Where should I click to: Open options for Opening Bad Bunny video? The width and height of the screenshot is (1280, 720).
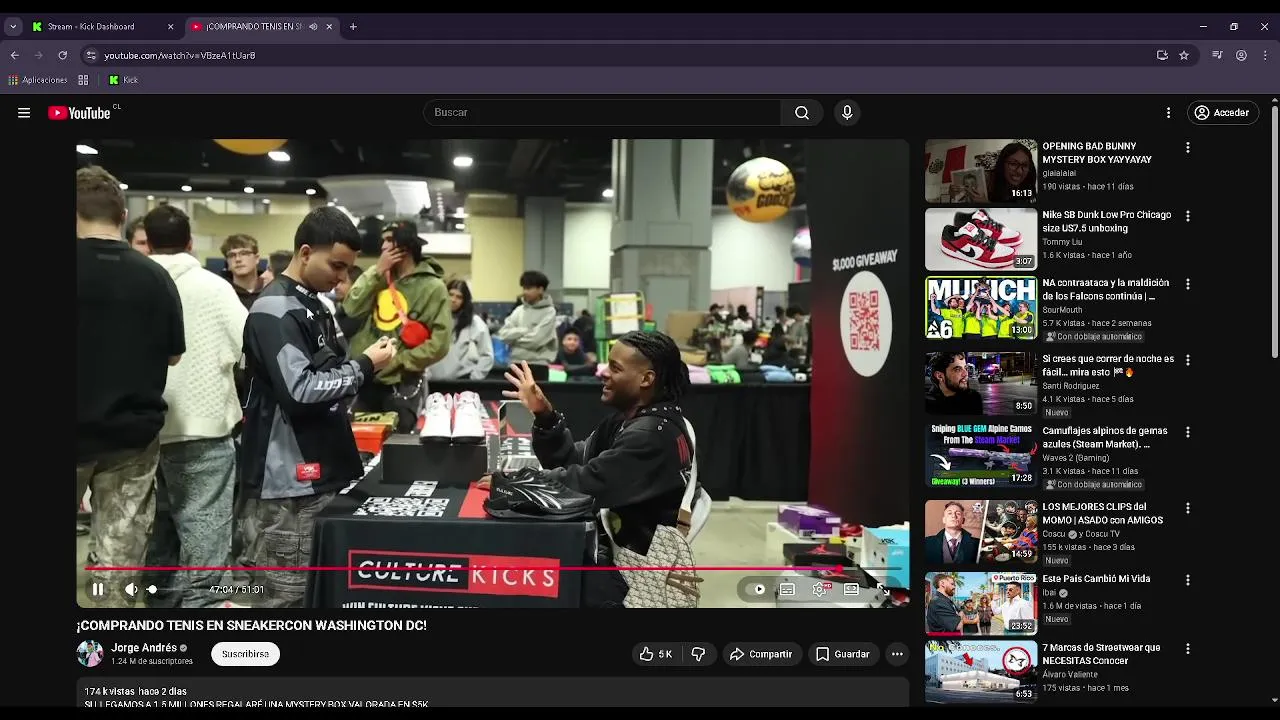point(1188,147)
